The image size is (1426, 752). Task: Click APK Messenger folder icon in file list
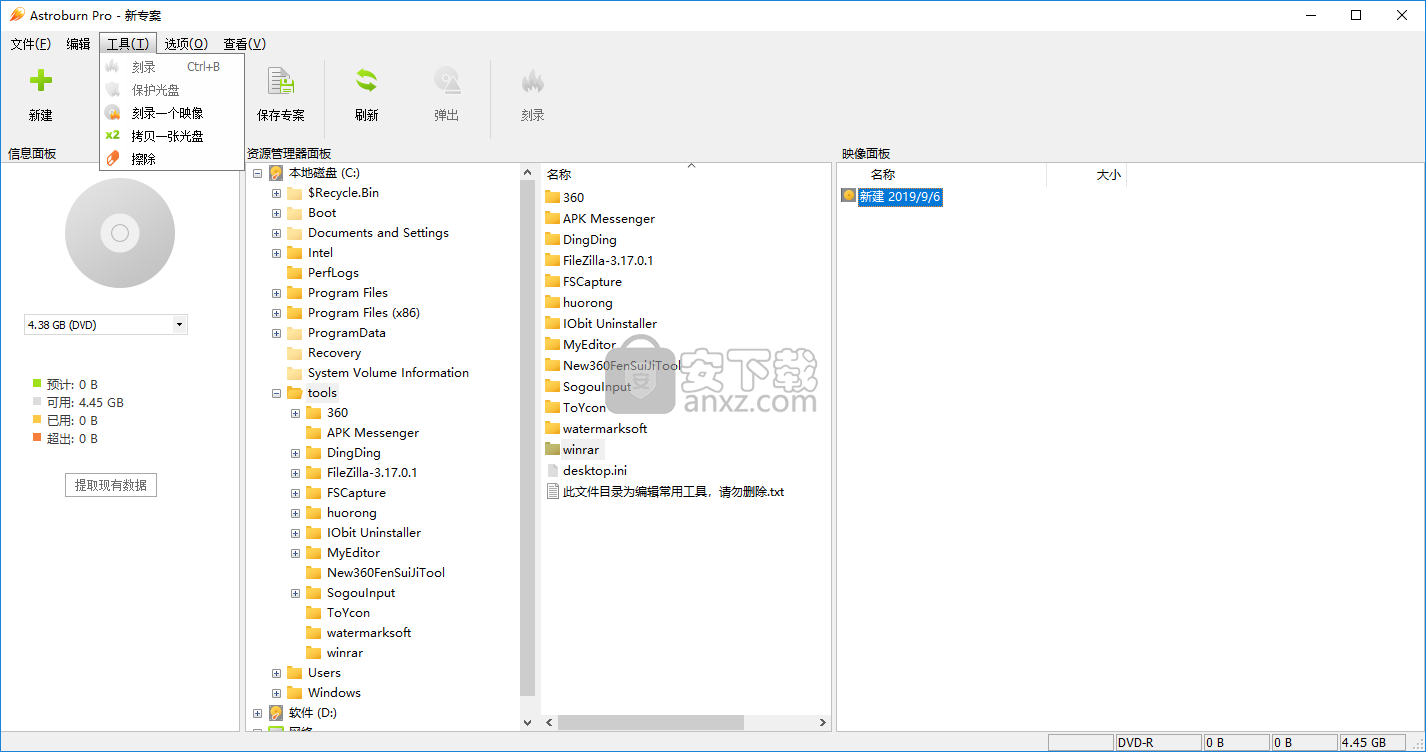tap(552, 218)
